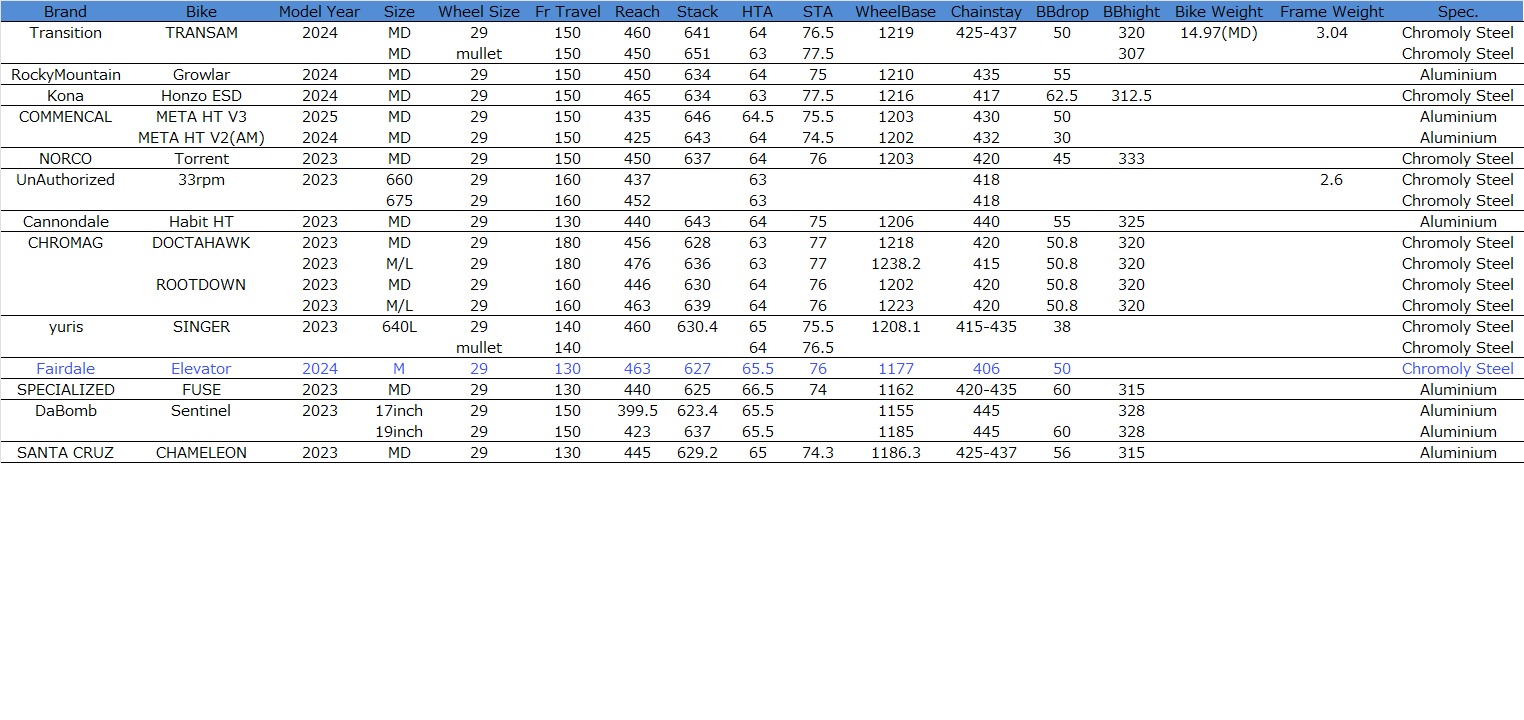Click the 406 chainstay cell
1524x720 pixels.
pyautogui.click(x=986, y=369)
